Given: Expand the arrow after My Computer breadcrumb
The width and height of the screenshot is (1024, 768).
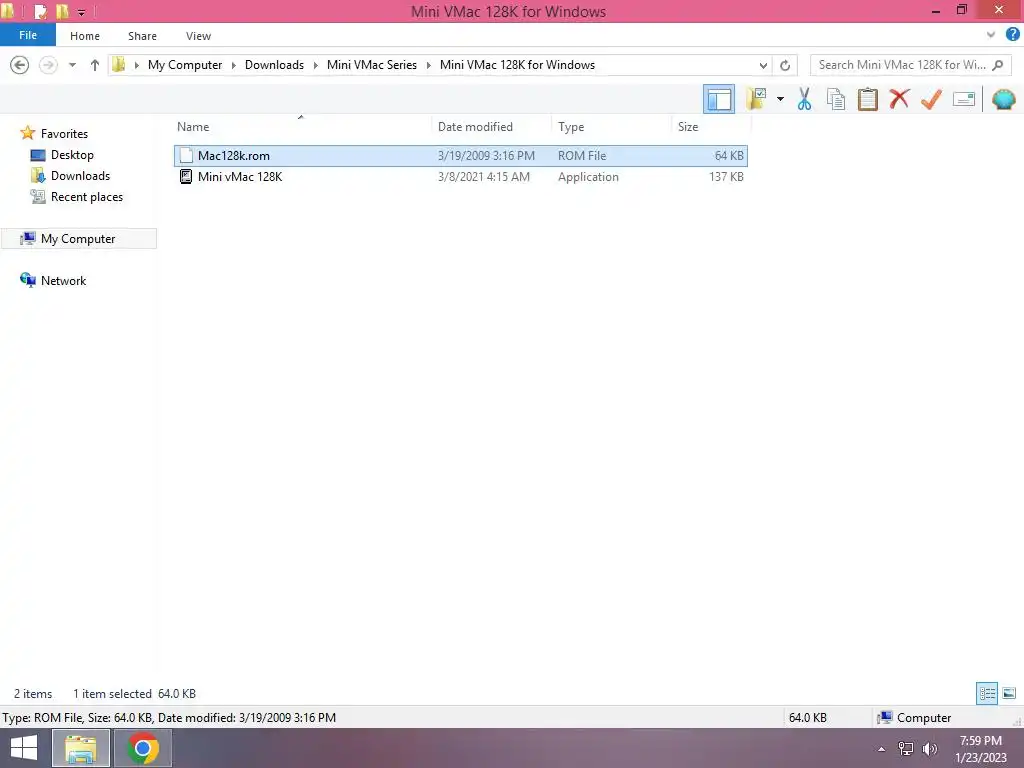Looking at the screenshot, I should point(233,65).
